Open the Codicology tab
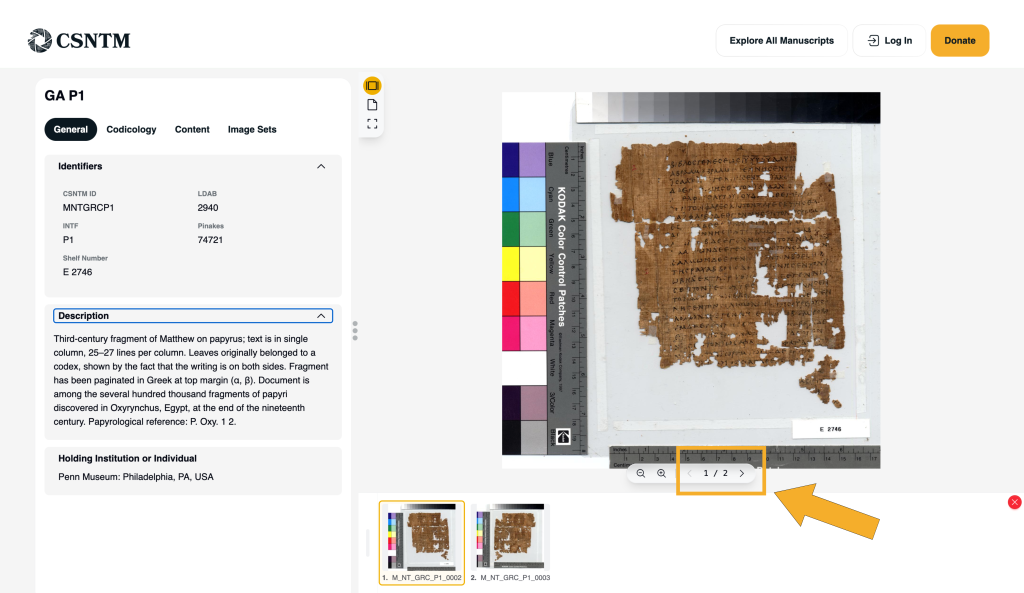This screenshot has height=593, width=1024. coord(131,129)
